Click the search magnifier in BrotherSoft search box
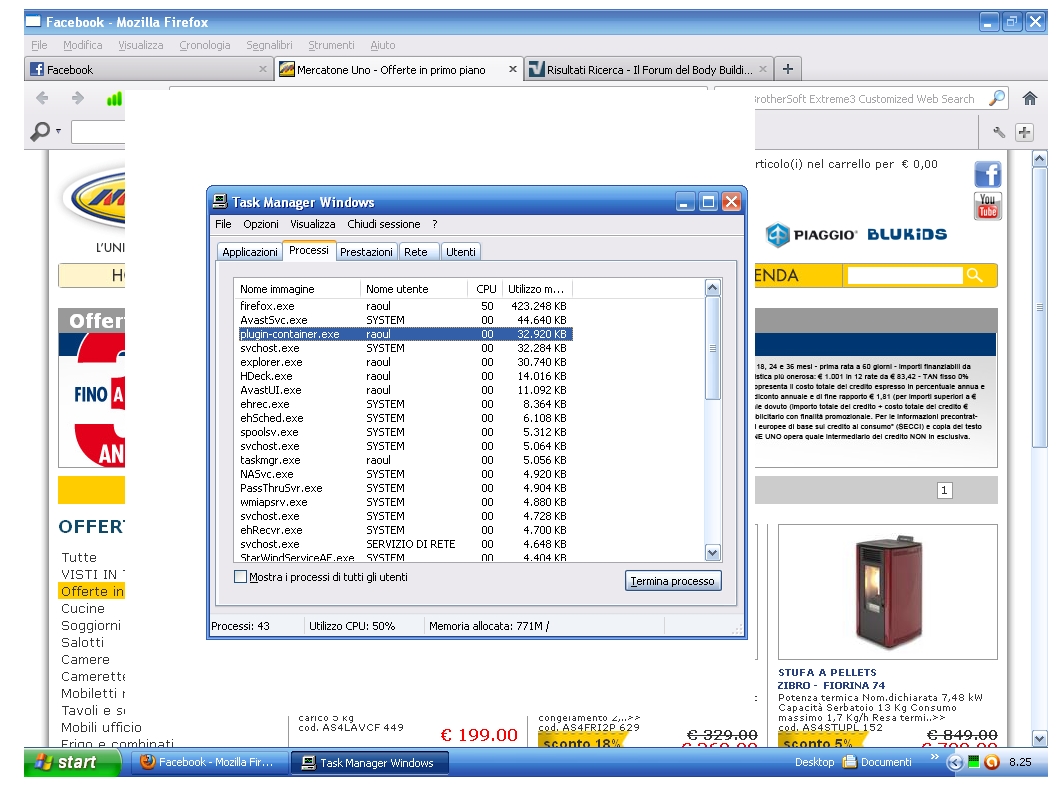The image size is (1060, 793). point(996,98)
